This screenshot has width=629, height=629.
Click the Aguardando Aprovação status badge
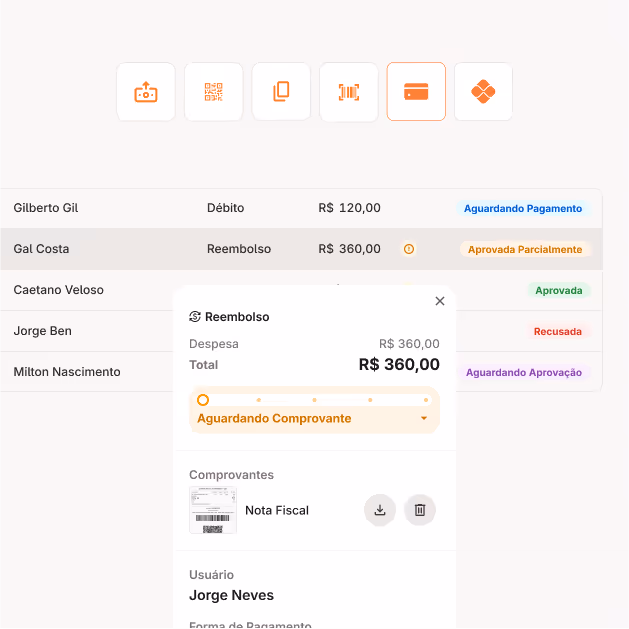click(523, 372)
